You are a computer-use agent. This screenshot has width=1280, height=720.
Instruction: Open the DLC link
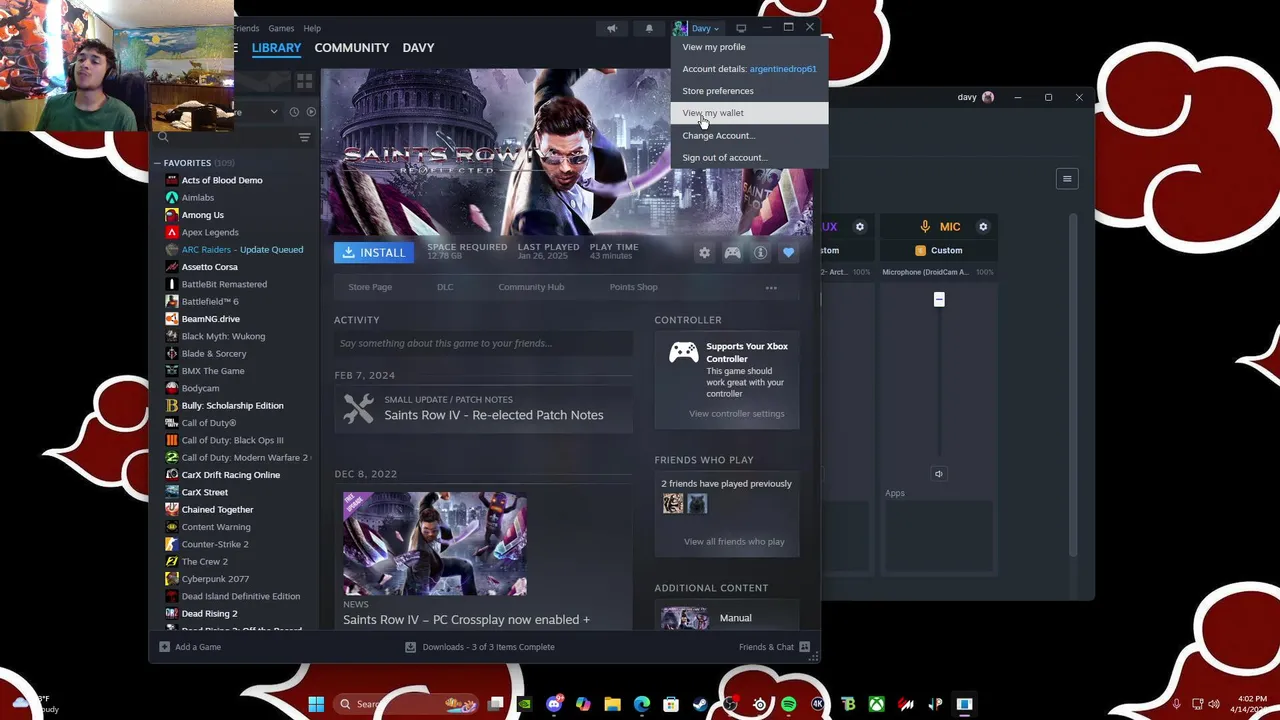pos(445,287)
